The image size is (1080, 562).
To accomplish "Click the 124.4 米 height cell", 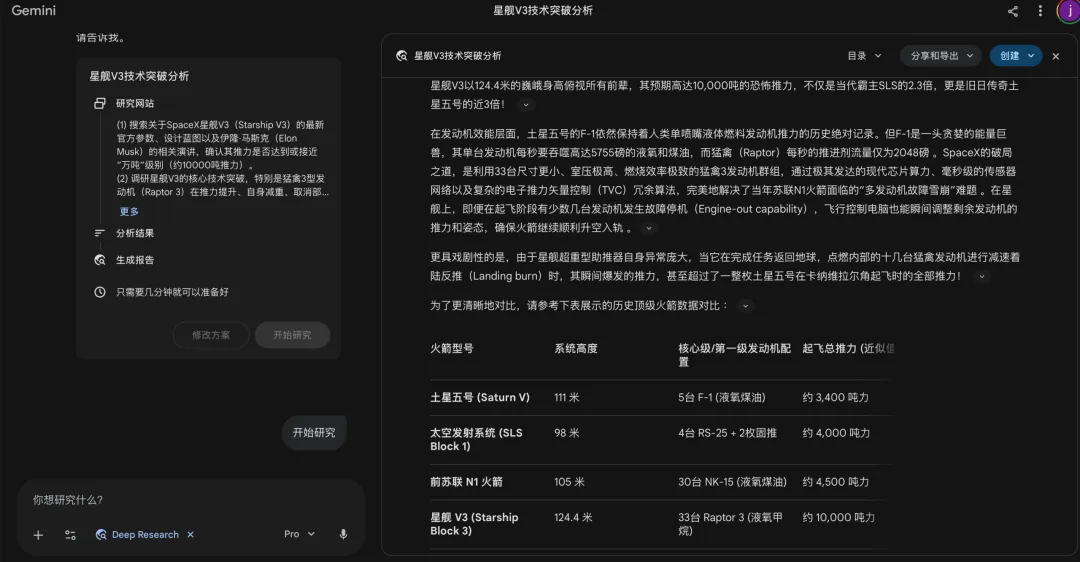I will 573,517.
